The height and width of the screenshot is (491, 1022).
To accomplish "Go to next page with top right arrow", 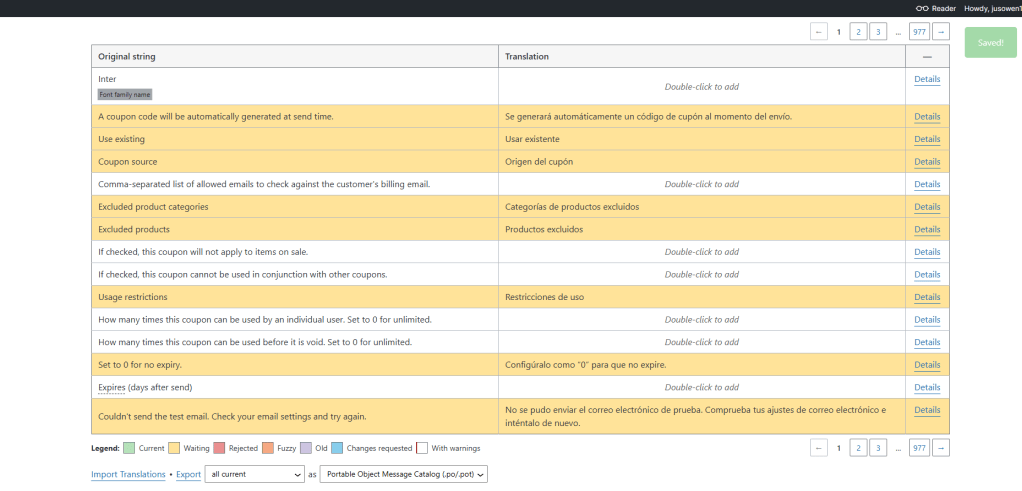I will pos(941,31).
